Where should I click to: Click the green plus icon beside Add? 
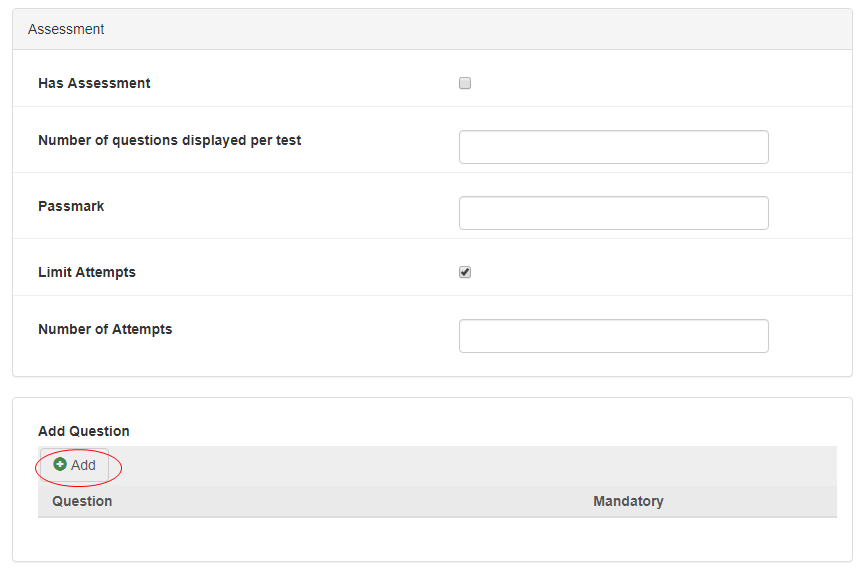coord(60,465)
